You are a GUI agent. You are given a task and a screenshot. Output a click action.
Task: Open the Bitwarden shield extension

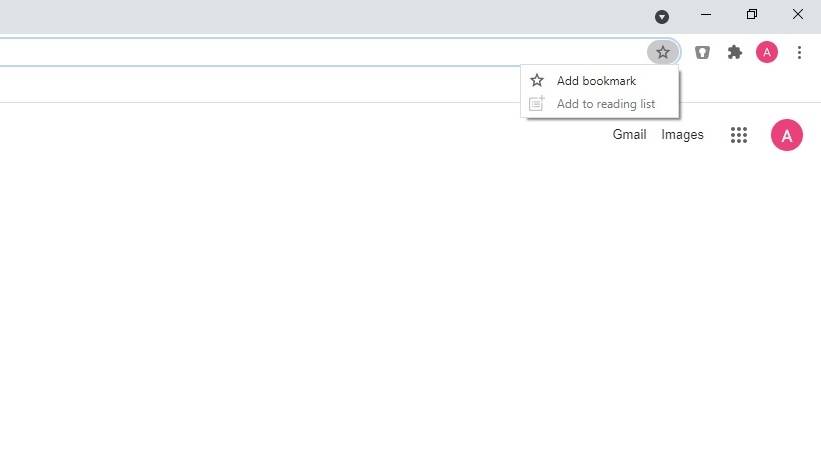pos(702,52)
